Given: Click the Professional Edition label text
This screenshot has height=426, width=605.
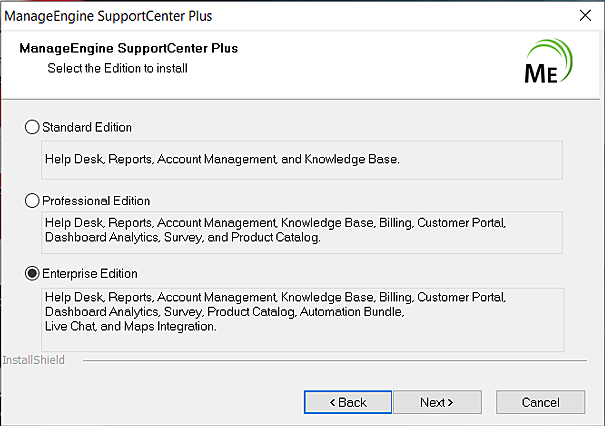Looking at the screenshot, I should click(96, 200).
